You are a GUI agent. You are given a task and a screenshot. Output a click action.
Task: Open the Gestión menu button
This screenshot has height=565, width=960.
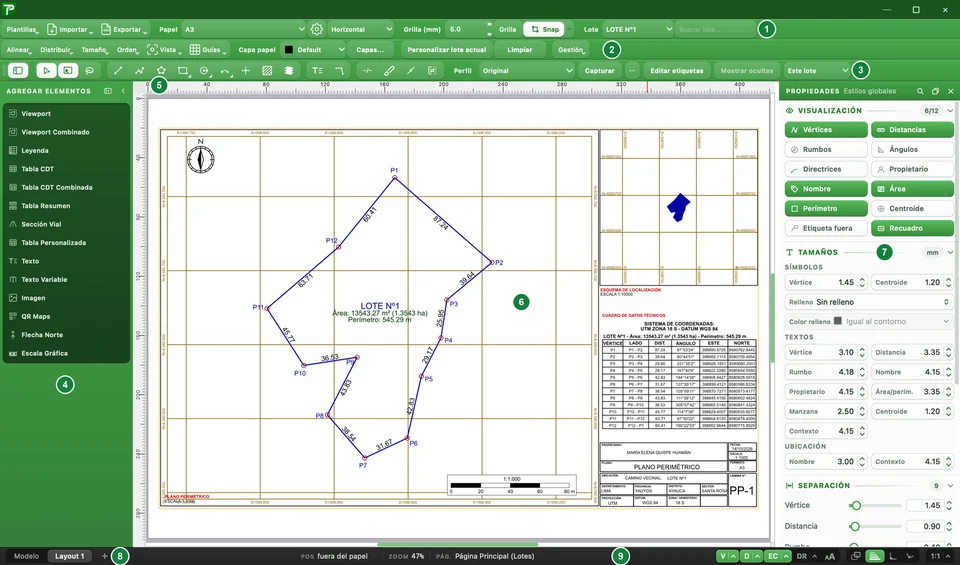click(x=571, y=50)
